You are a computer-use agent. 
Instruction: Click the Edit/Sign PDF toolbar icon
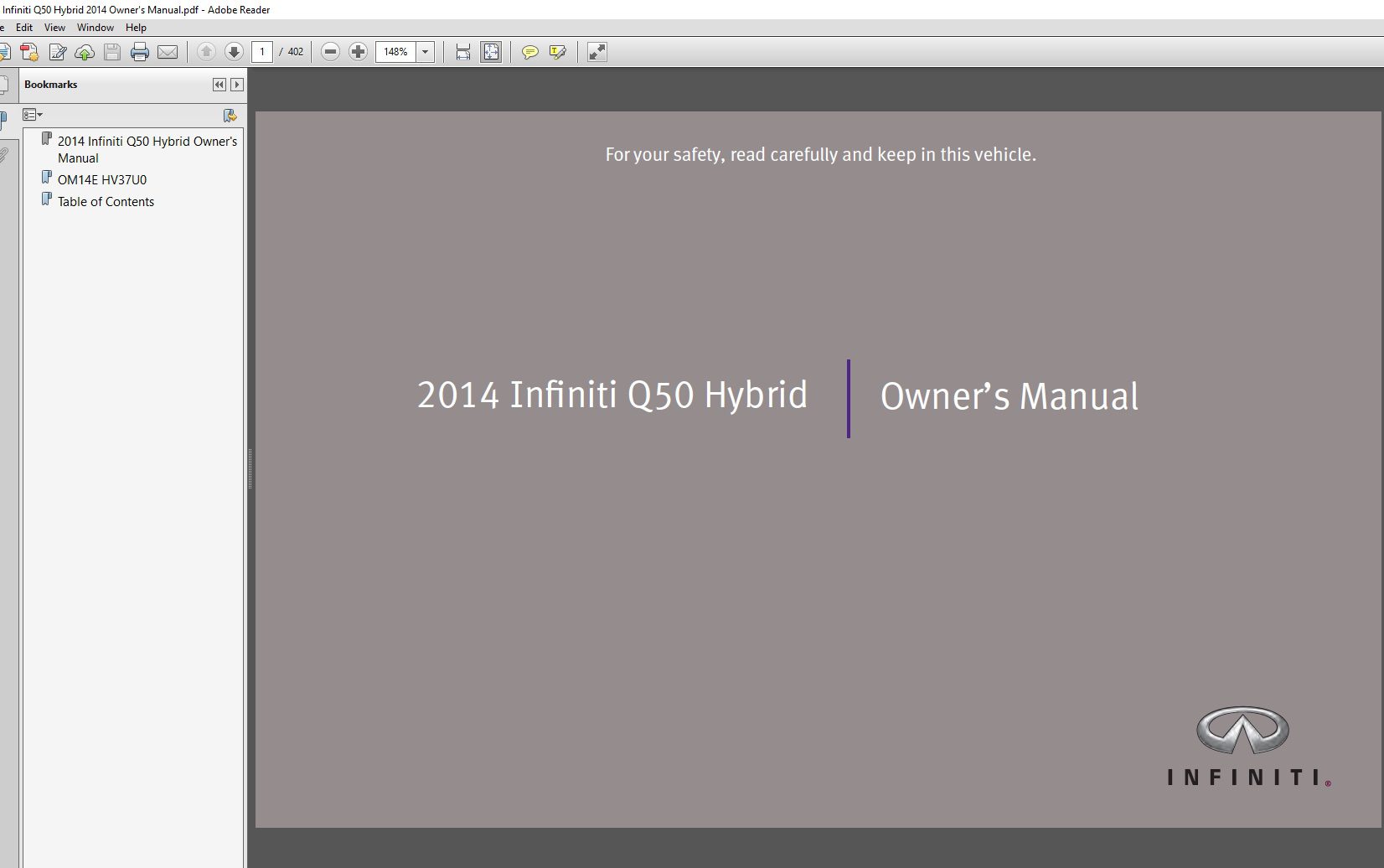pyautogui.click(x=57, y=52)
